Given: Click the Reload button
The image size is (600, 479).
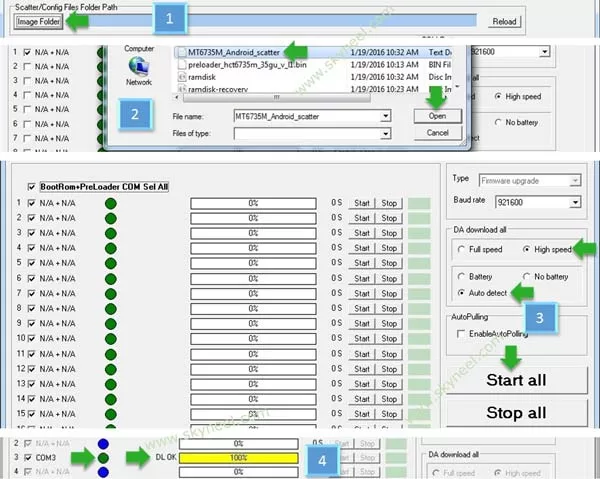Looking at the screenshot, I should point(504,21).
